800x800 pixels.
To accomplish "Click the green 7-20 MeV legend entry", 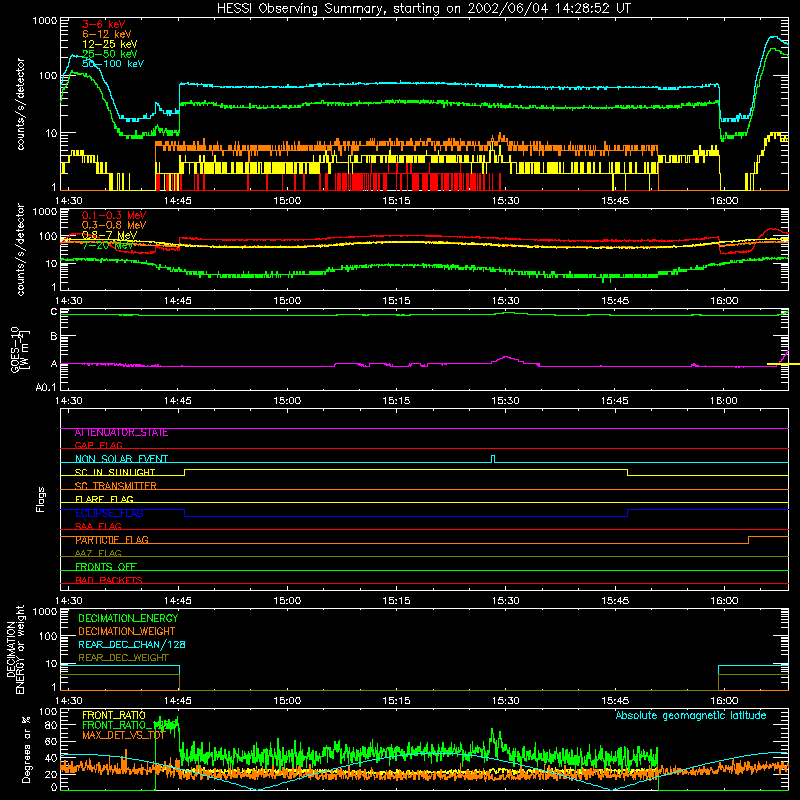I will 108,245.
